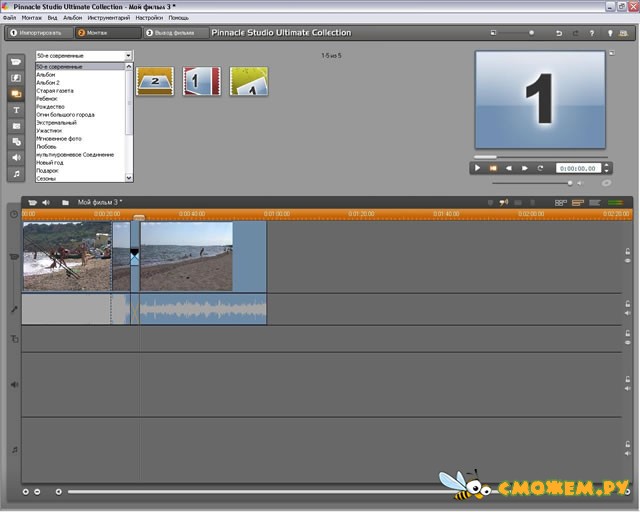This screenshot has height=512, width=640.
Task: Click the project size icon left of the top slider
Action: click(x=493, y=33)
